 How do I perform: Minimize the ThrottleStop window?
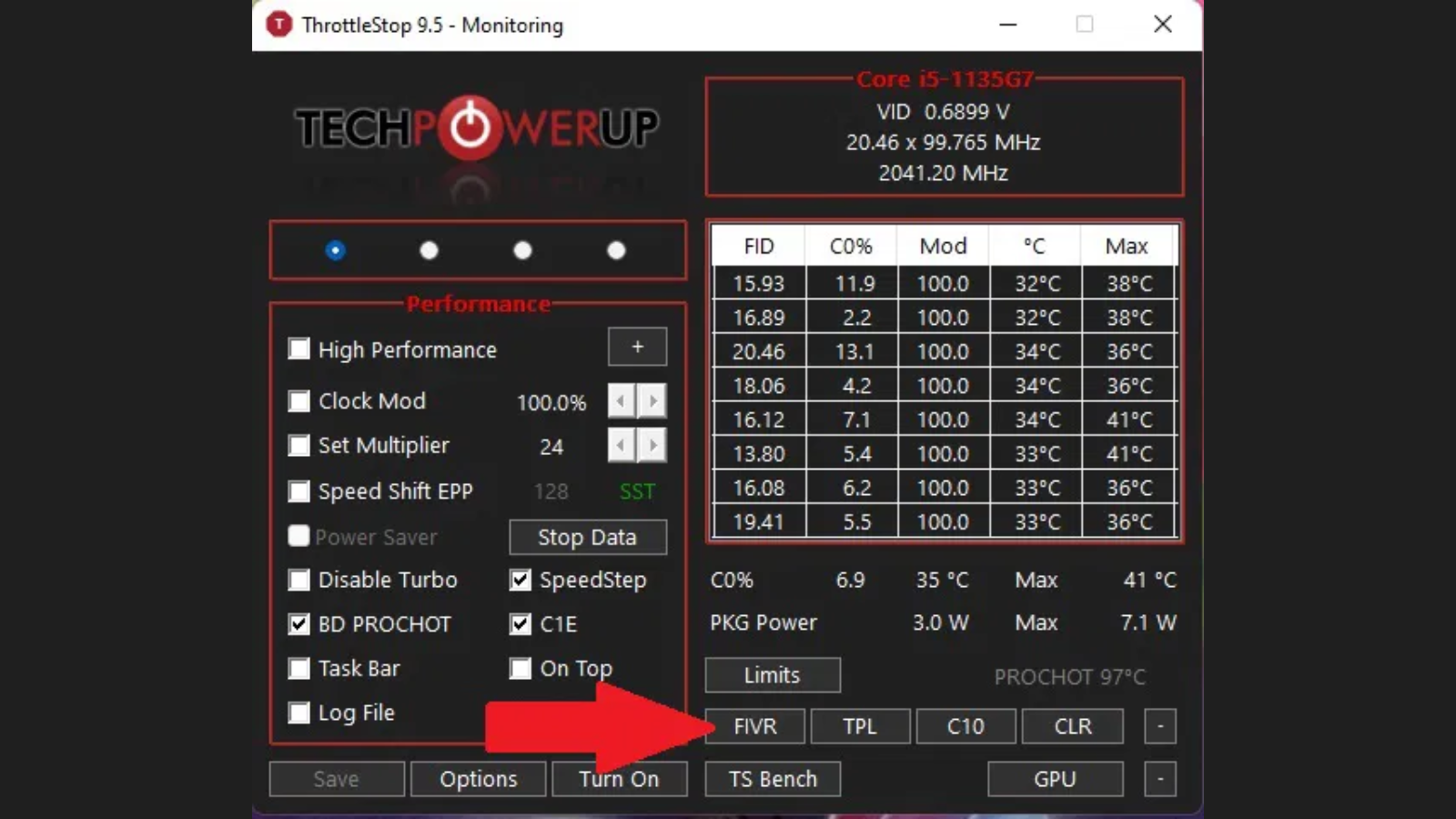(x=1008, y=25)
